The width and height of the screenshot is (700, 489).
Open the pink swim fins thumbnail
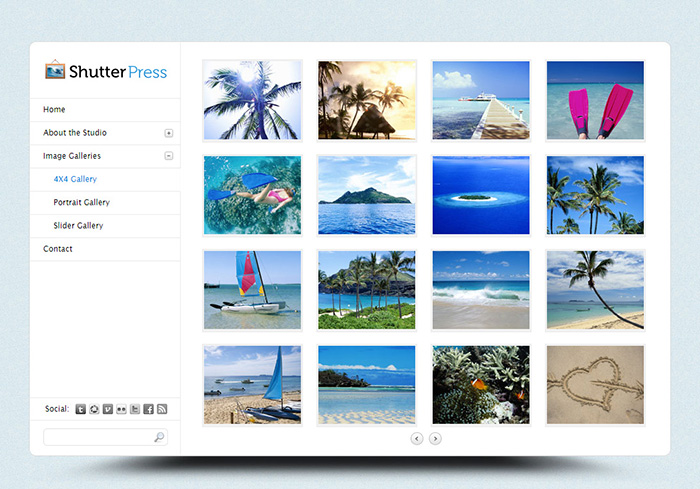point(595,100)
